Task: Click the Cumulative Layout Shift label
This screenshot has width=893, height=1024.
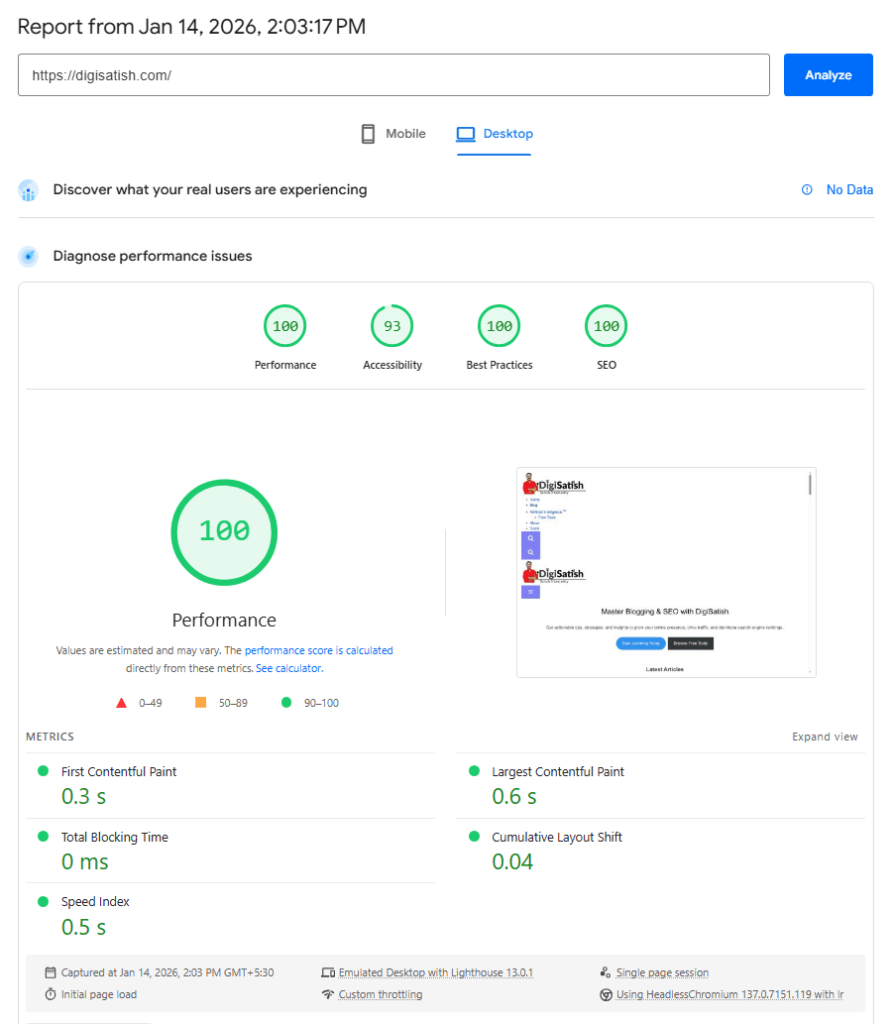Action: (557, 837)
